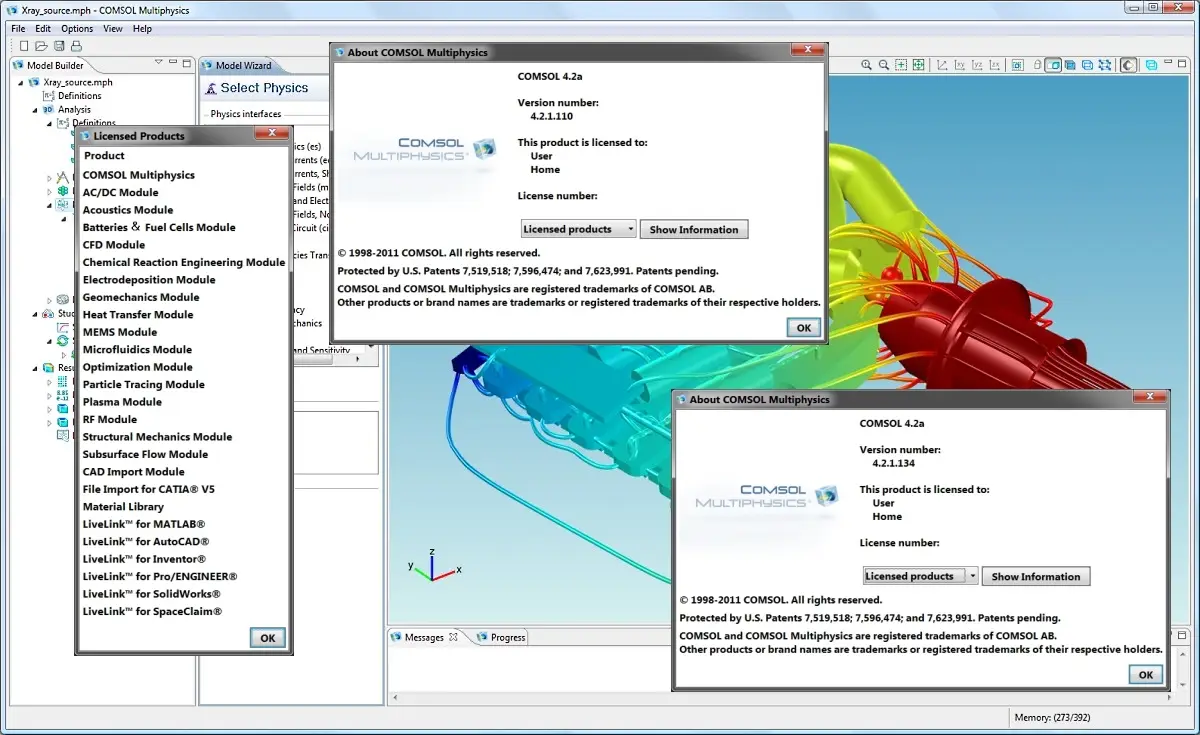
Task: Toggle the scene light button
Action: 1128,65
